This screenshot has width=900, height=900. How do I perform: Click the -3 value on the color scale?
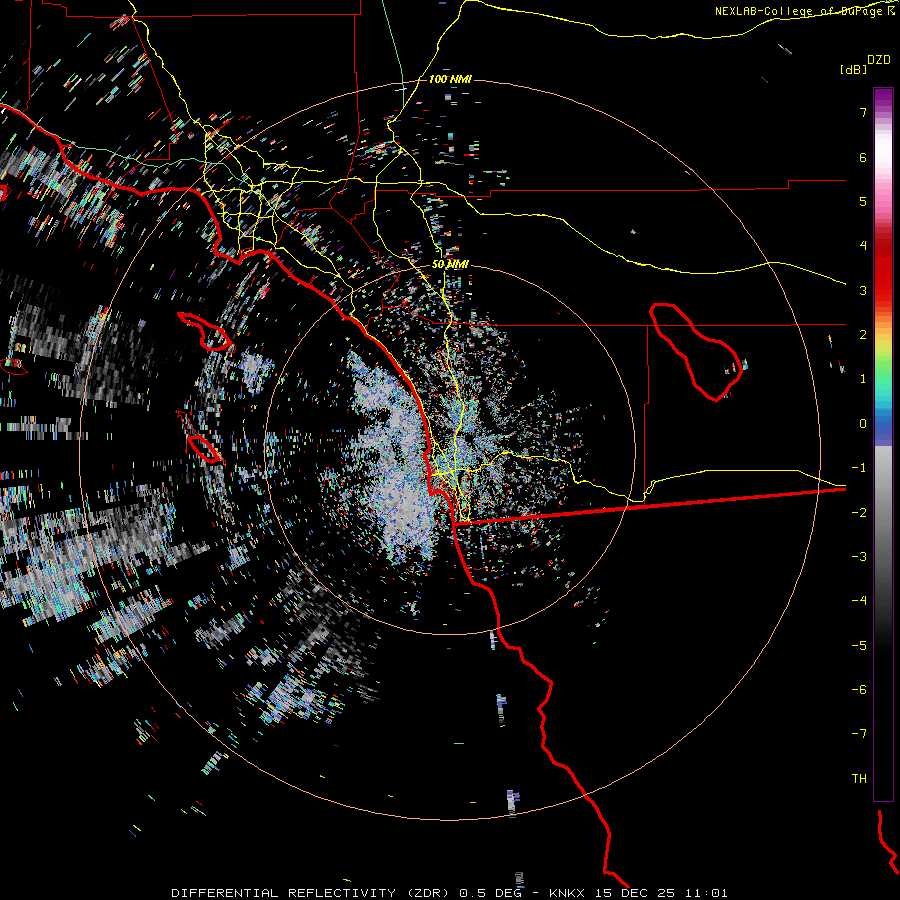click(x=859, y=557)
